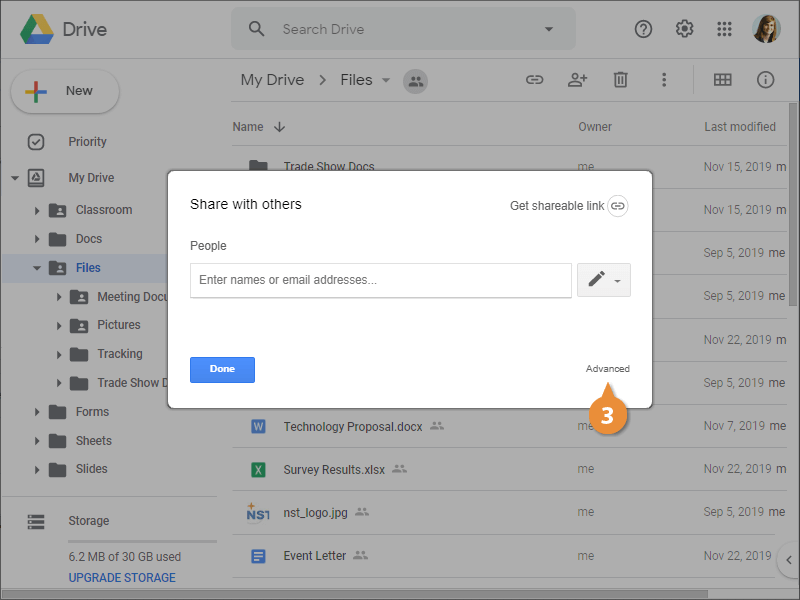Expand the Classroom folder arrow
The width and height of the screenshot is (800, 600).
tap(37, 210)
